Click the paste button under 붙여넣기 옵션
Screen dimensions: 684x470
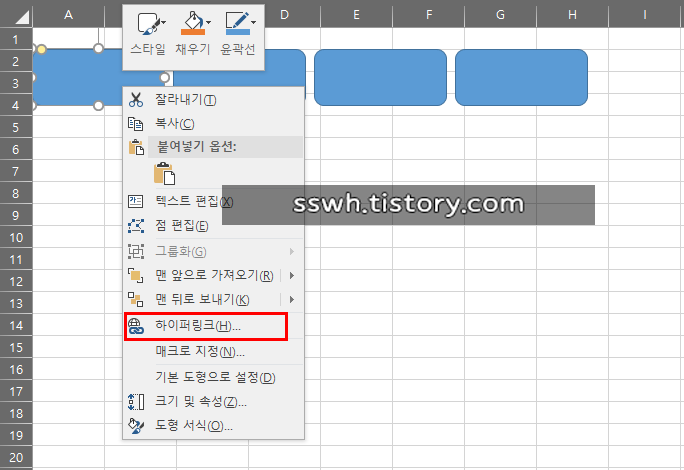click(x=164, y=173)
